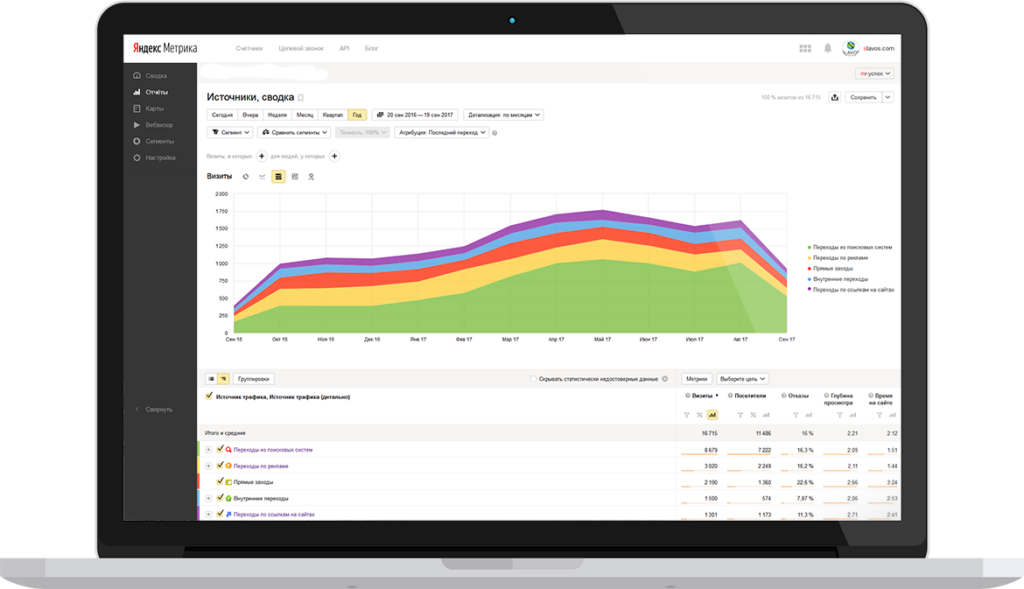Click the Группировки button
This screenshot has height=589, width=1024.
pos(254,379)
